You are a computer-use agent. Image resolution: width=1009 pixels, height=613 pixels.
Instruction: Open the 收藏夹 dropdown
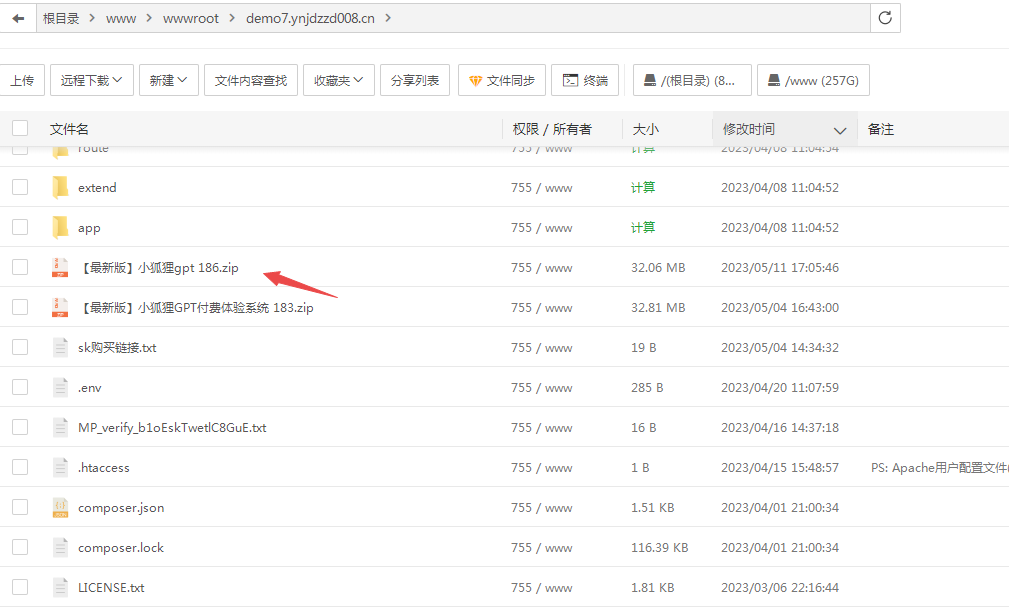(x=339, y=81)
